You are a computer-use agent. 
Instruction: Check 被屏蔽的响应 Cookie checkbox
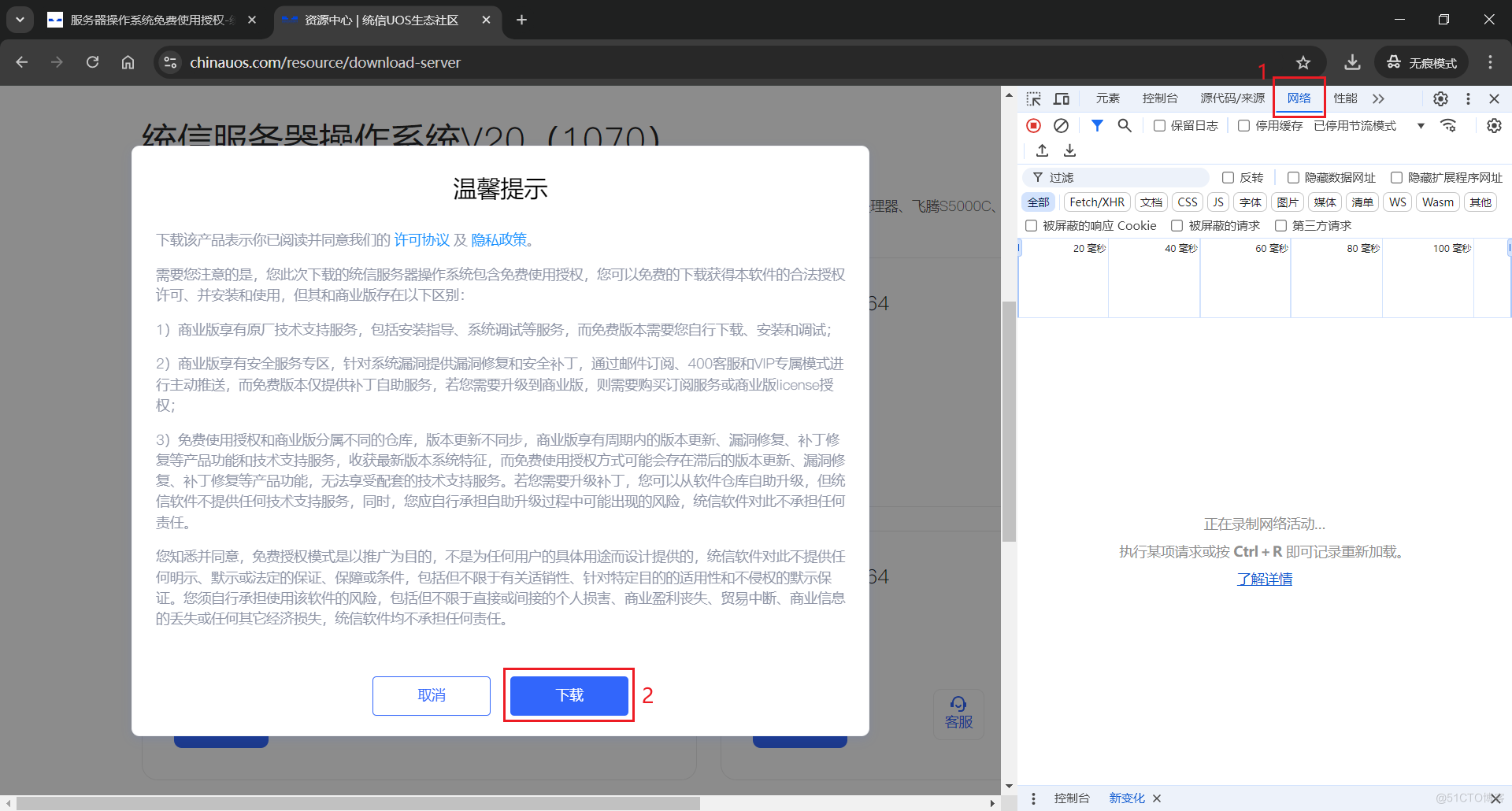pyautogui.click(x=1031, y=225)
